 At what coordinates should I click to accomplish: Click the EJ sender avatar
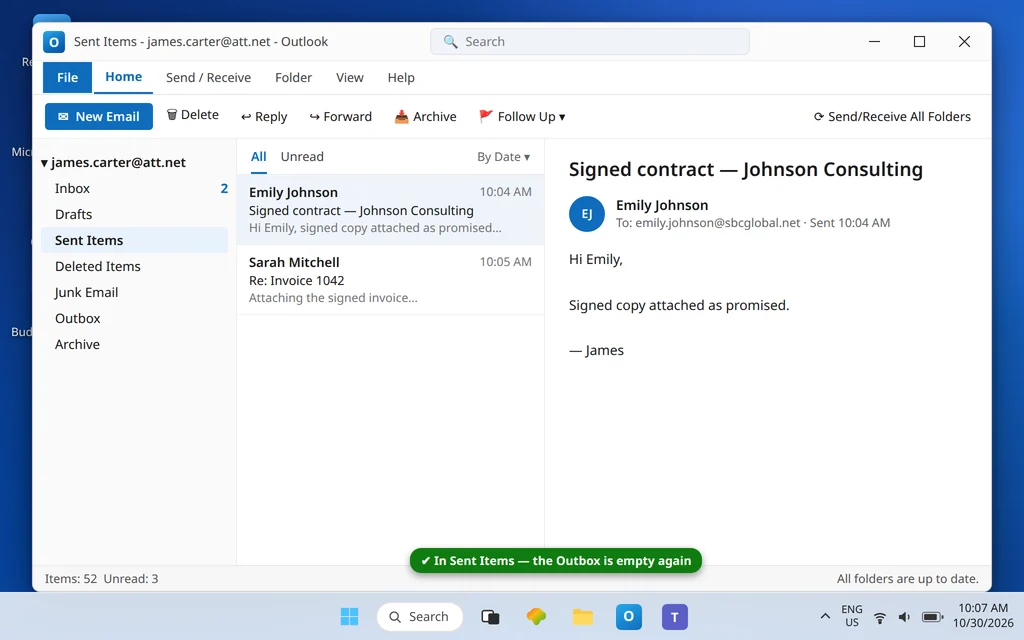pos(586,214)
